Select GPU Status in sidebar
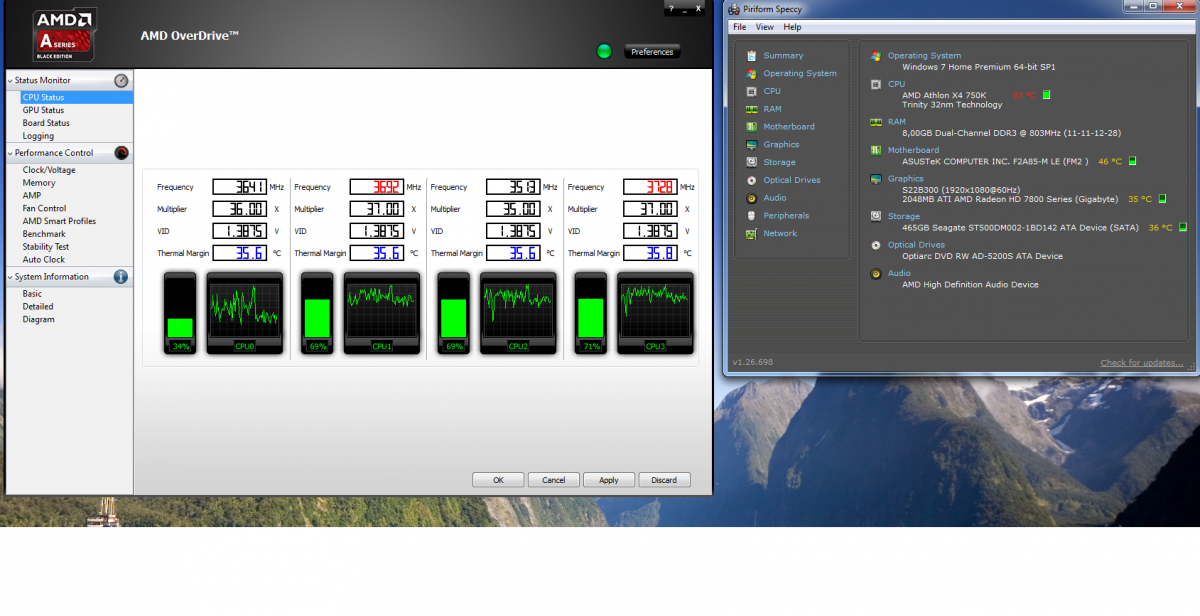Screen dimensions: 1200x616 pyautogui.click(x=43, y=110)
